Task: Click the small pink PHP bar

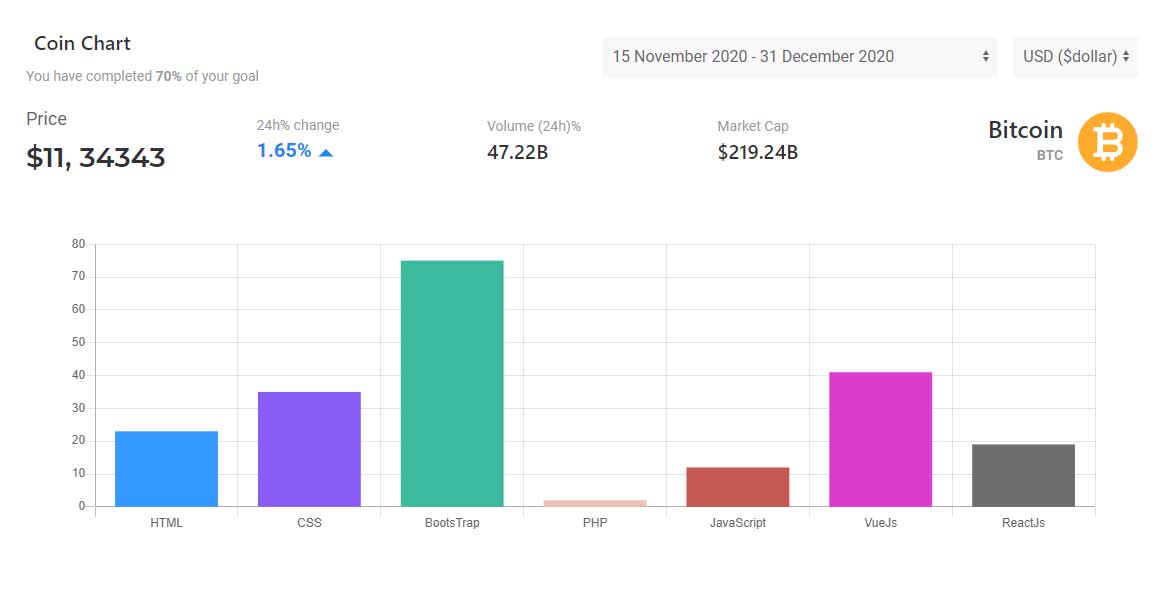Action: click(x=595, y=504)
